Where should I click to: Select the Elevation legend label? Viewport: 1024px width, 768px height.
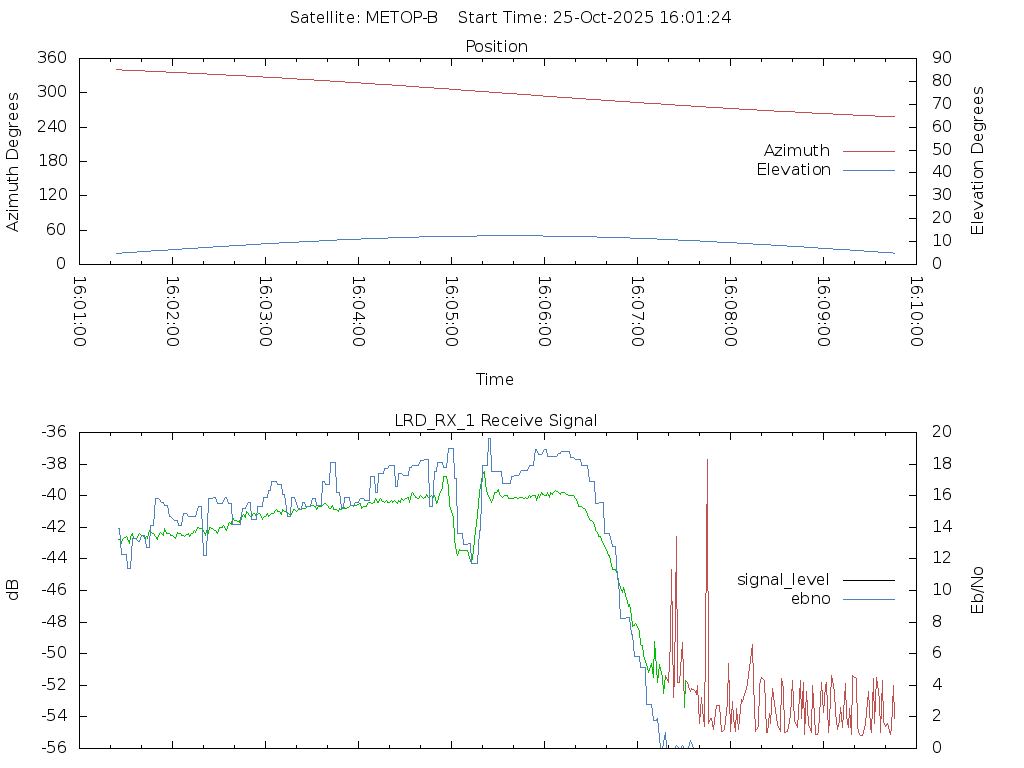pos(793,170)
